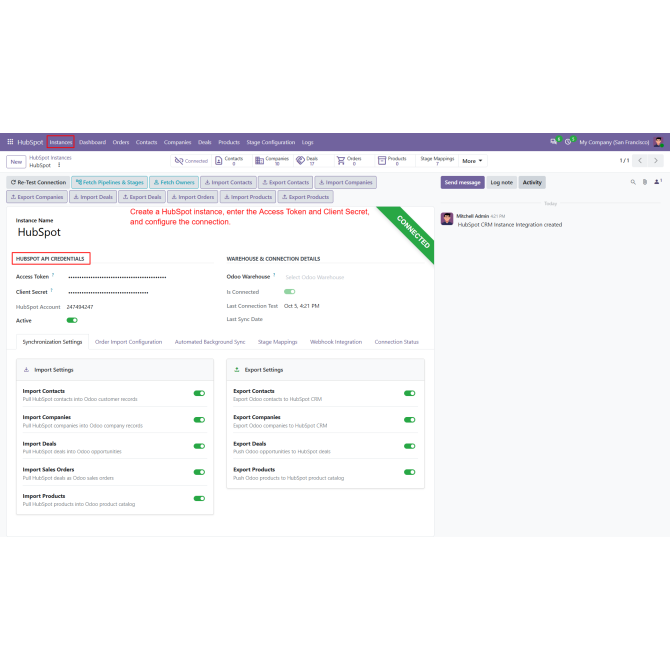The image size is (670, 670).
Task: Open the record actions kebab menu
Action: click(x=59, y=165)
